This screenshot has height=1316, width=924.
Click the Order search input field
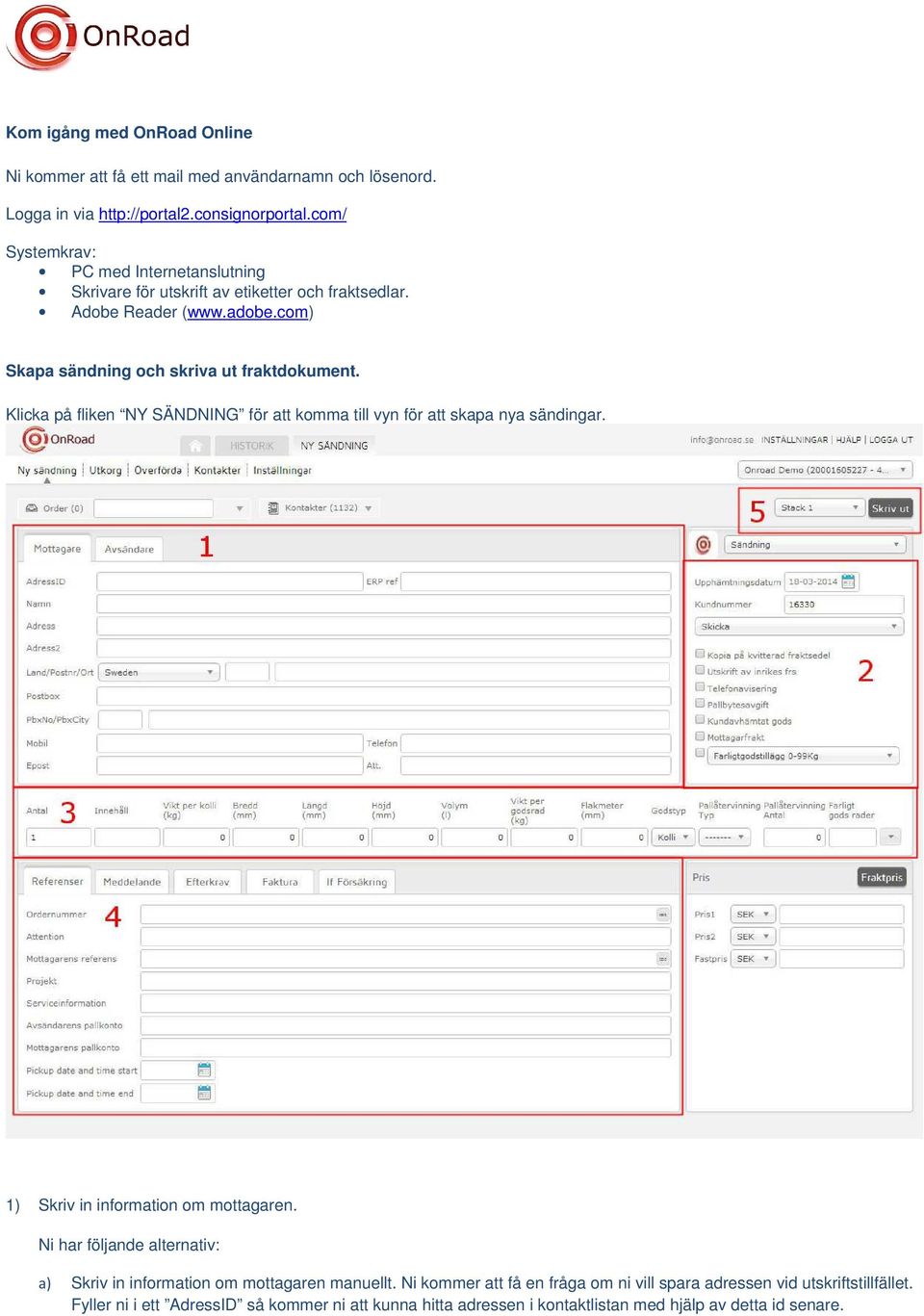[153, 507]
